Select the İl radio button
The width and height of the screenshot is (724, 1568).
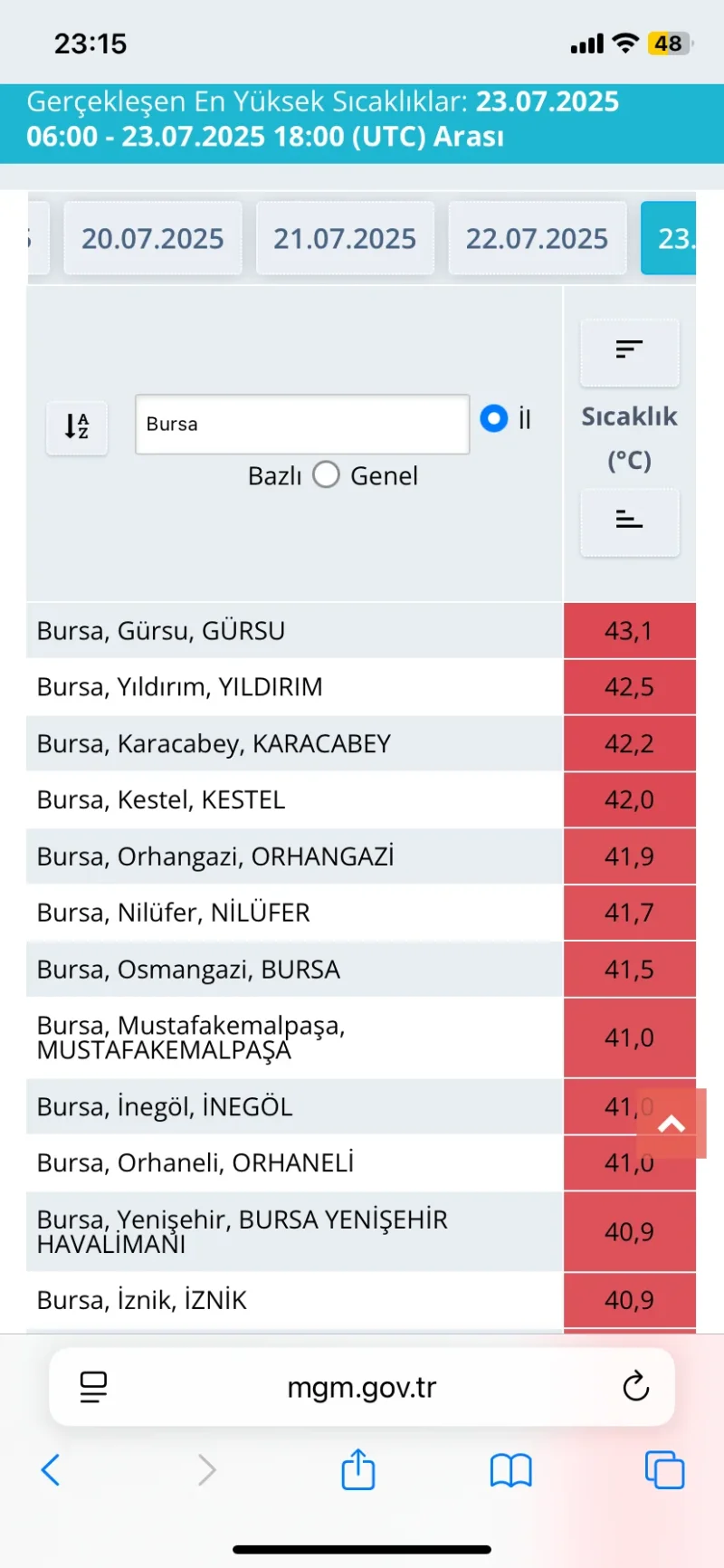[494, 418]
